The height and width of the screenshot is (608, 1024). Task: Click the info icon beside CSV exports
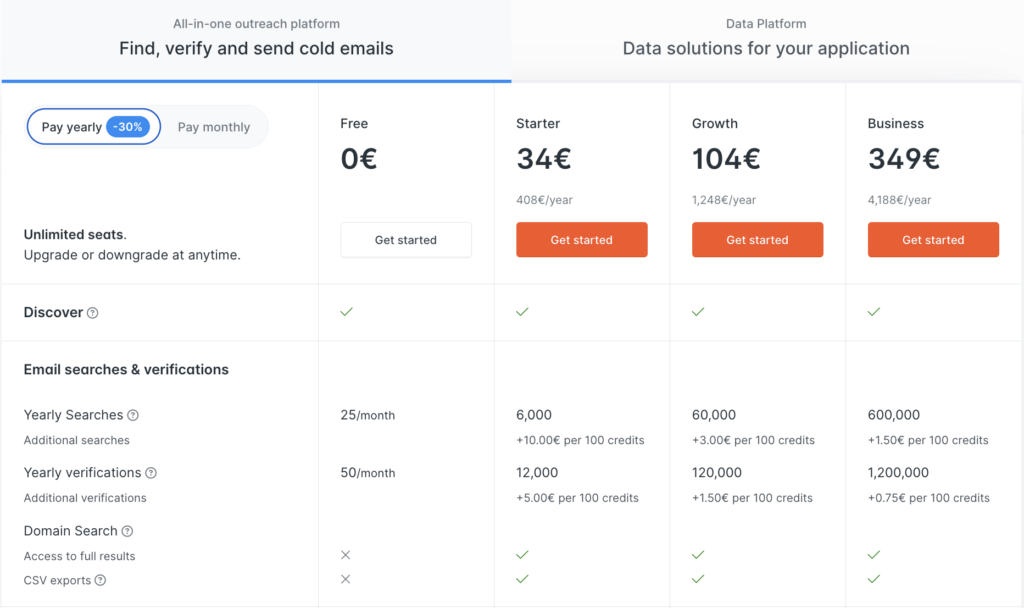[x=100, y=580]
